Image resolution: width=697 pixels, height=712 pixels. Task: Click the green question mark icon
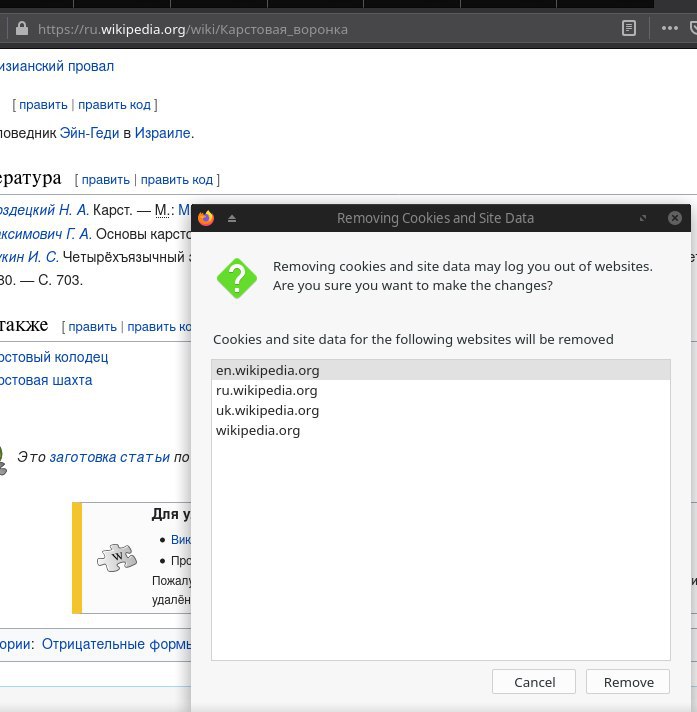pos(237,278)
